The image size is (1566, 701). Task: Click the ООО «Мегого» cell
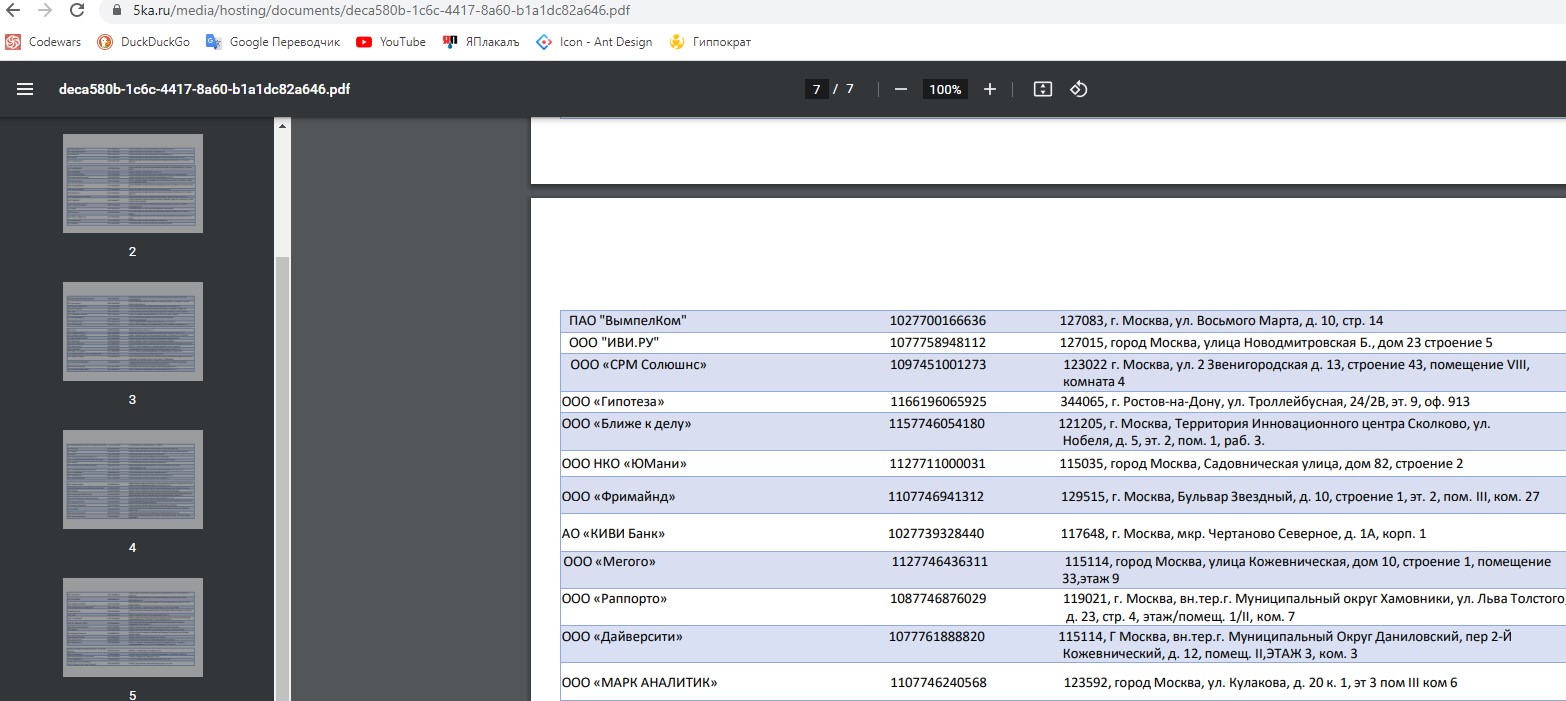[x=610, y=562]
